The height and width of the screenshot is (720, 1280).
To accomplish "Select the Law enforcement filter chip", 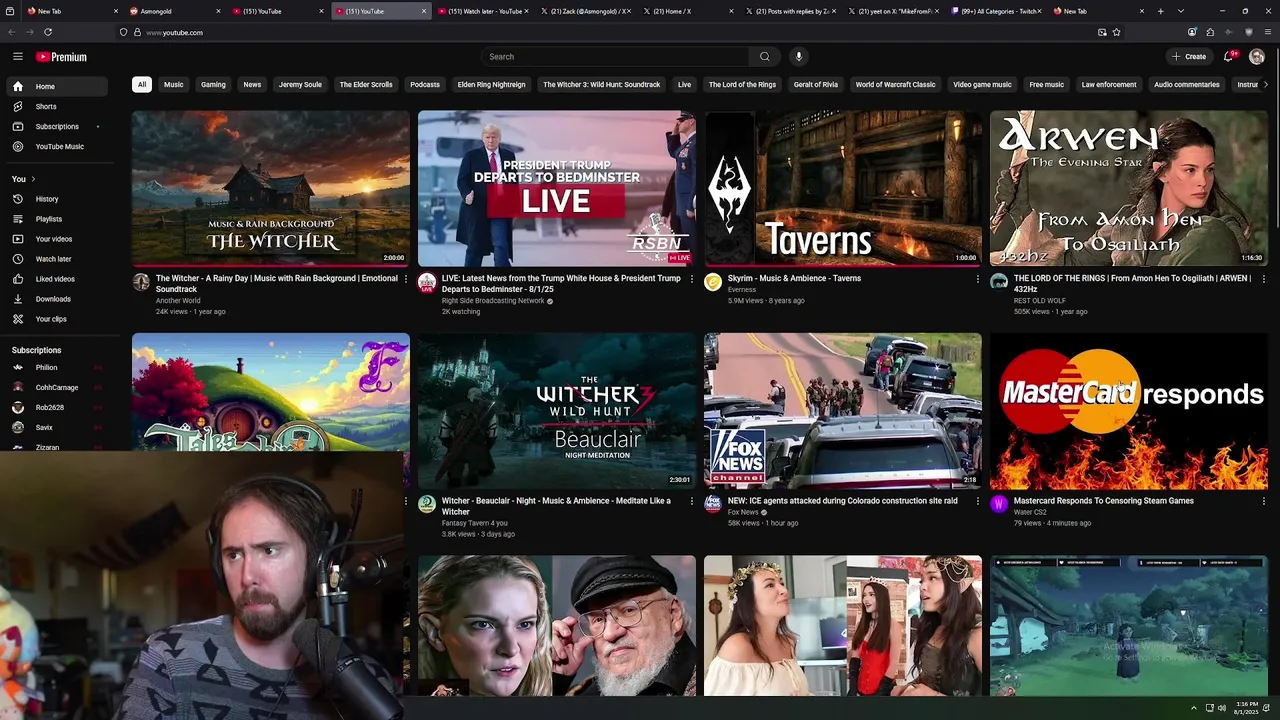I will [1109, 85].
